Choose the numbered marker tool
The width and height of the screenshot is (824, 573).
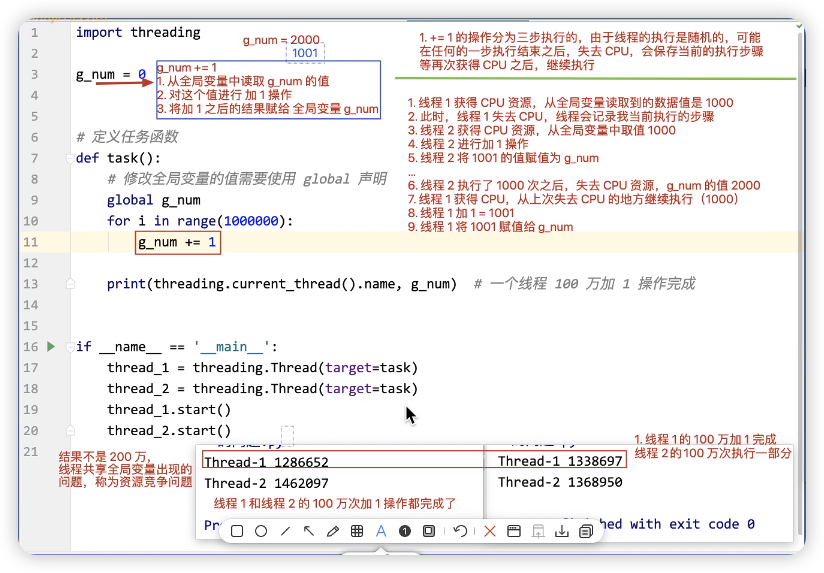(x=405, y=531)
